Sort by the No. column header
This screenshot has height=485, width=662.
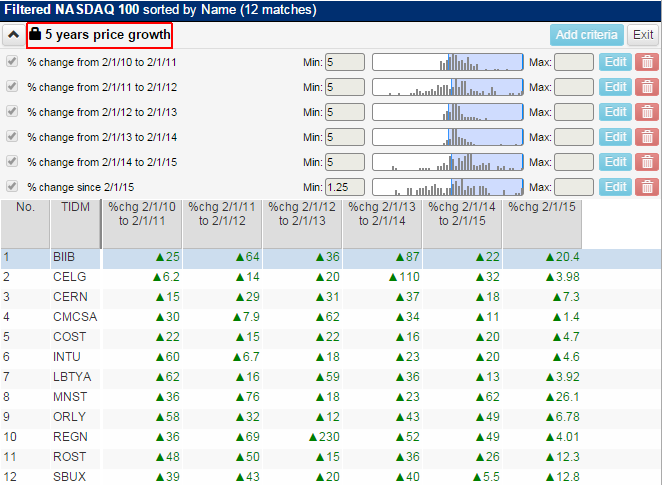25,224
